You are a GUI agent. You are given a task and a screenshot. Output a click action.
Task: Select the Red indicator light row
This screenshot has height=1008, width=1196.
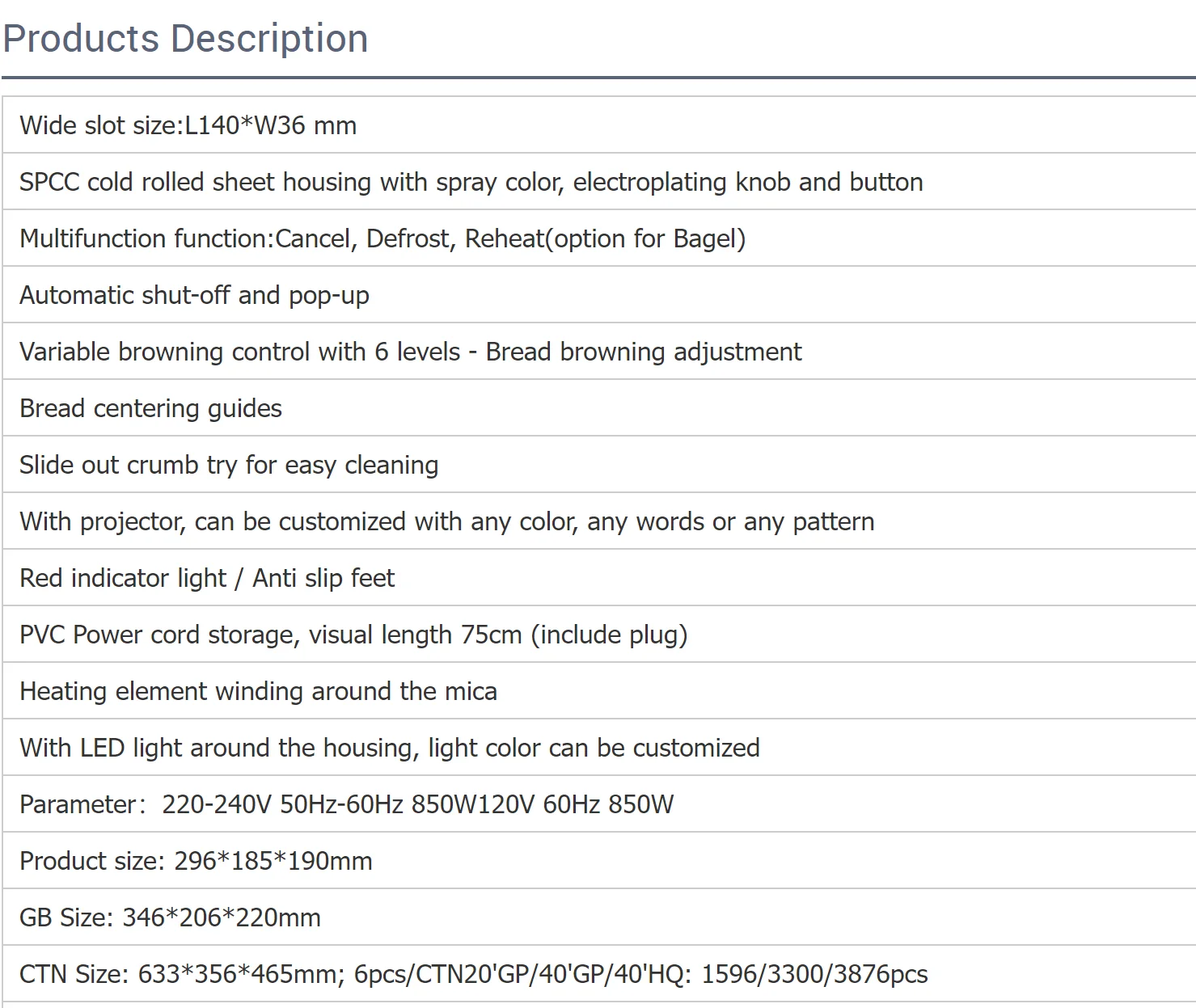point(207,578)
